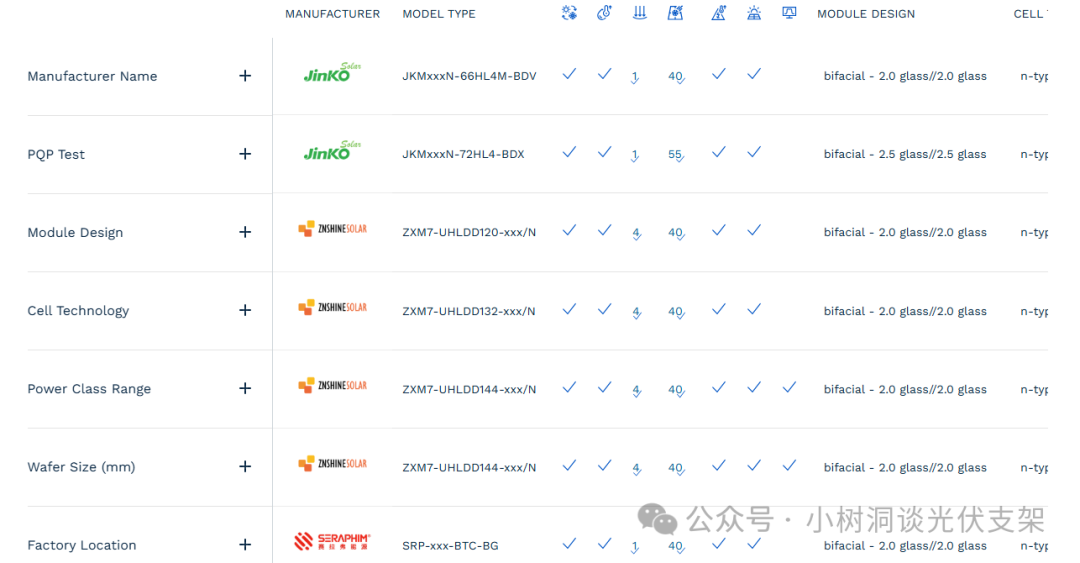
Task: Click mechanical stress value 1 for SRP-xxx-BTC-BG
Action: coord(635,546)
